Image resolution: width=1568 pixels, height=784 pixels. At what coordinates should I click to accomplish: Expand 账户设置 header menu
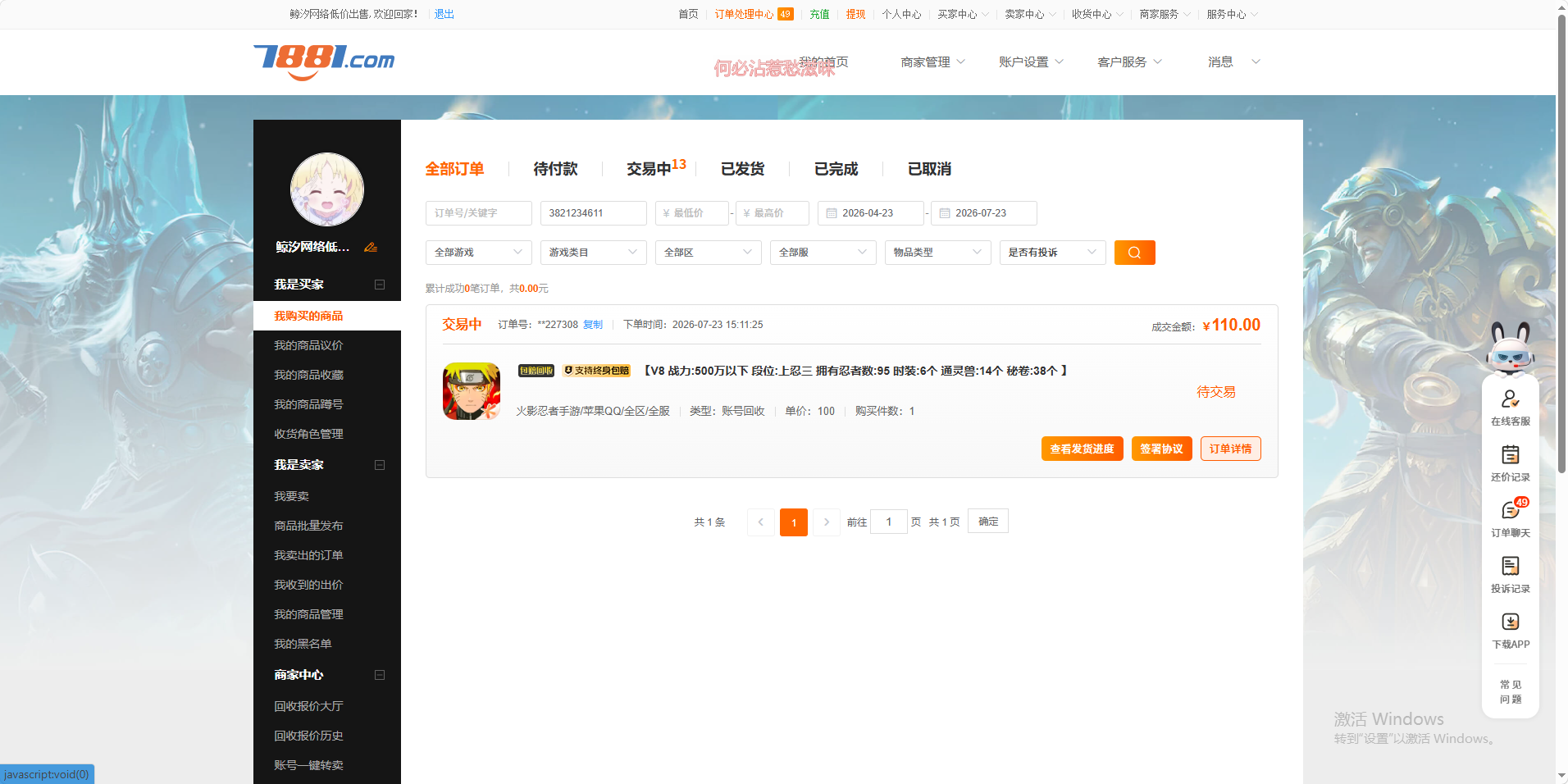1032,62
